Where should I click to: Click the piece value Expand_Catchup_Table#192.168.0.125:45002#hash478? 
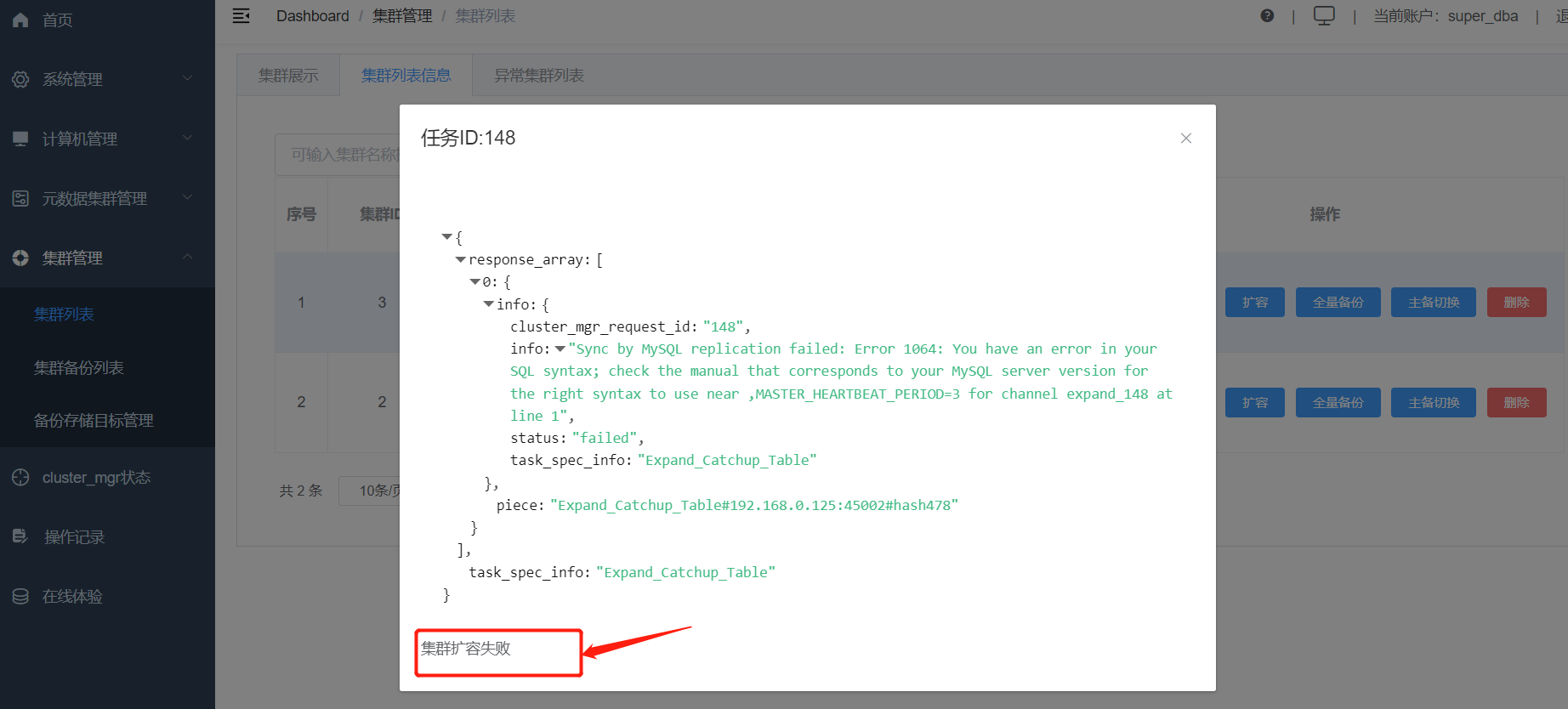[754, 505]
